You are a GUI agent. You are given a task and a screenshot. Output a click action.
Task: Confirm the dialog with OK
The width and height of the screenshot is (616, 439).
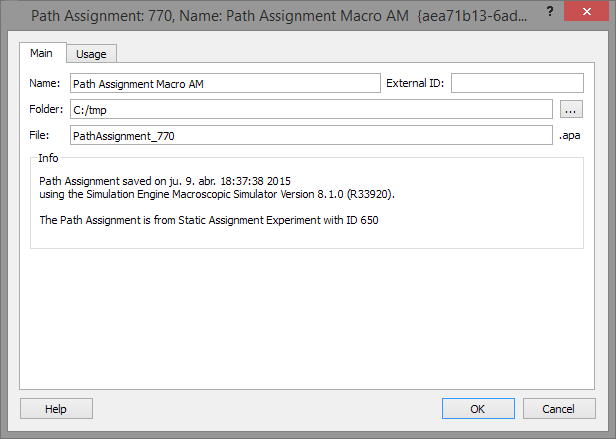pyautogui.click(x=478, y=409)
